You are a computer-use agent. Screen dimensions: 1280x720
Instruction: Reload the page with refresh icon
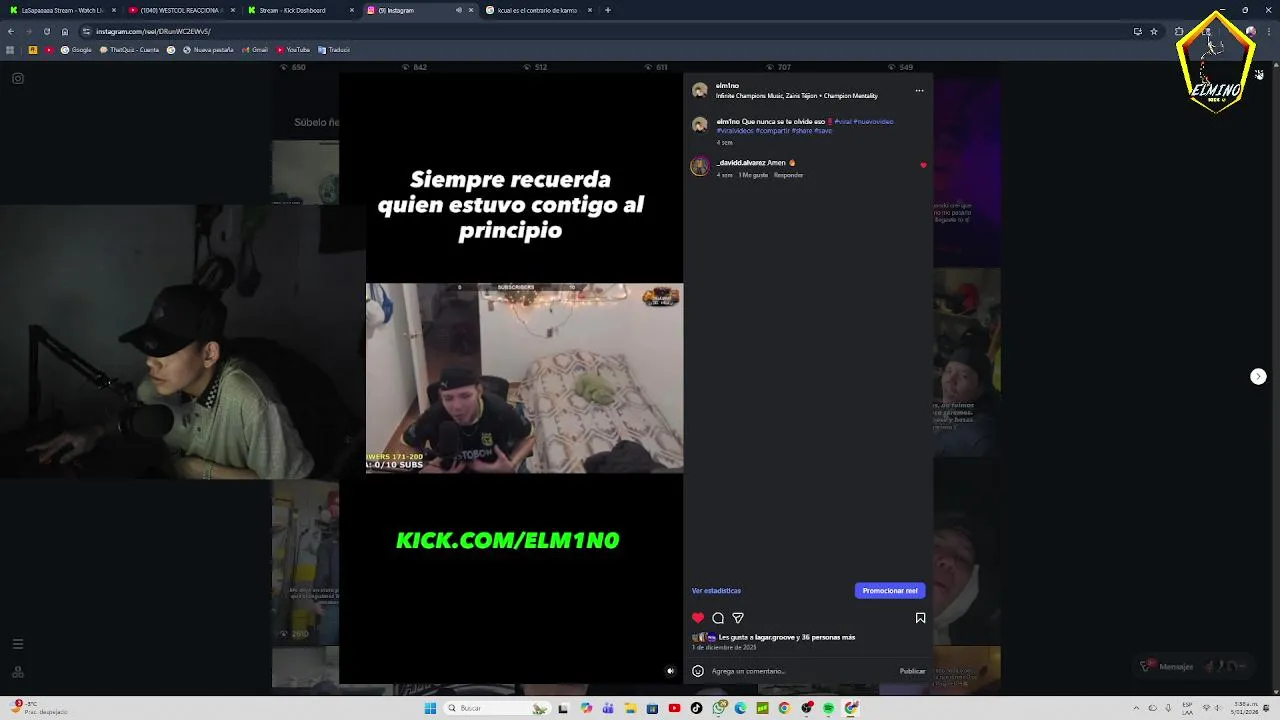pyautogui.click(x=47, y=31)
